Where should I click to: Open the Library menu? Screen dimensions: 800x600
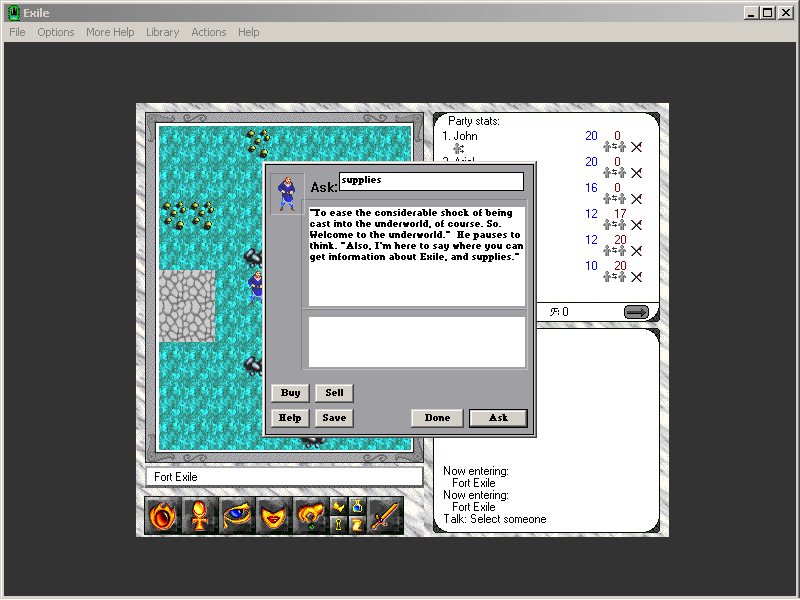coord(162,32)
